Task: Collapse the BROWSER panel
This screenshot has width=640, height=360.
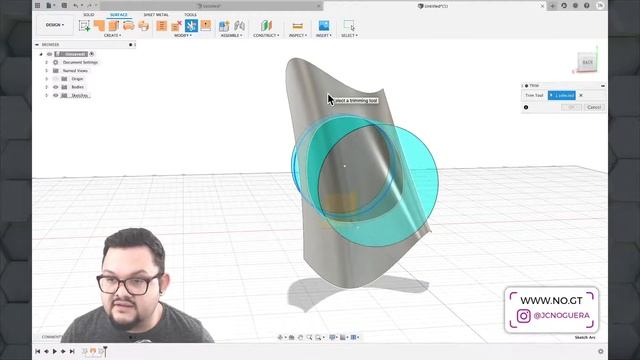Action: 37,44
